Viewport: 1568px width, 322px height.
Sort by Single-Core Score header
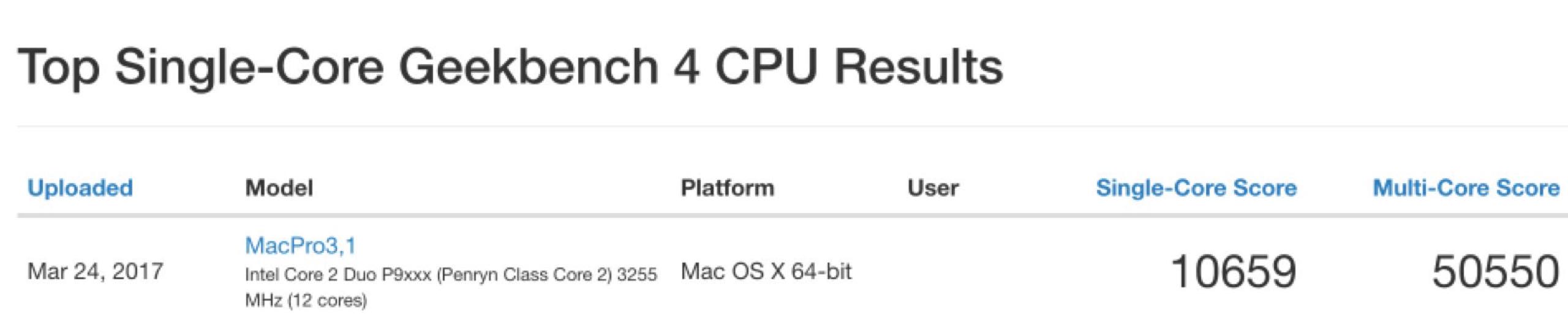[x=1196, y=188]
